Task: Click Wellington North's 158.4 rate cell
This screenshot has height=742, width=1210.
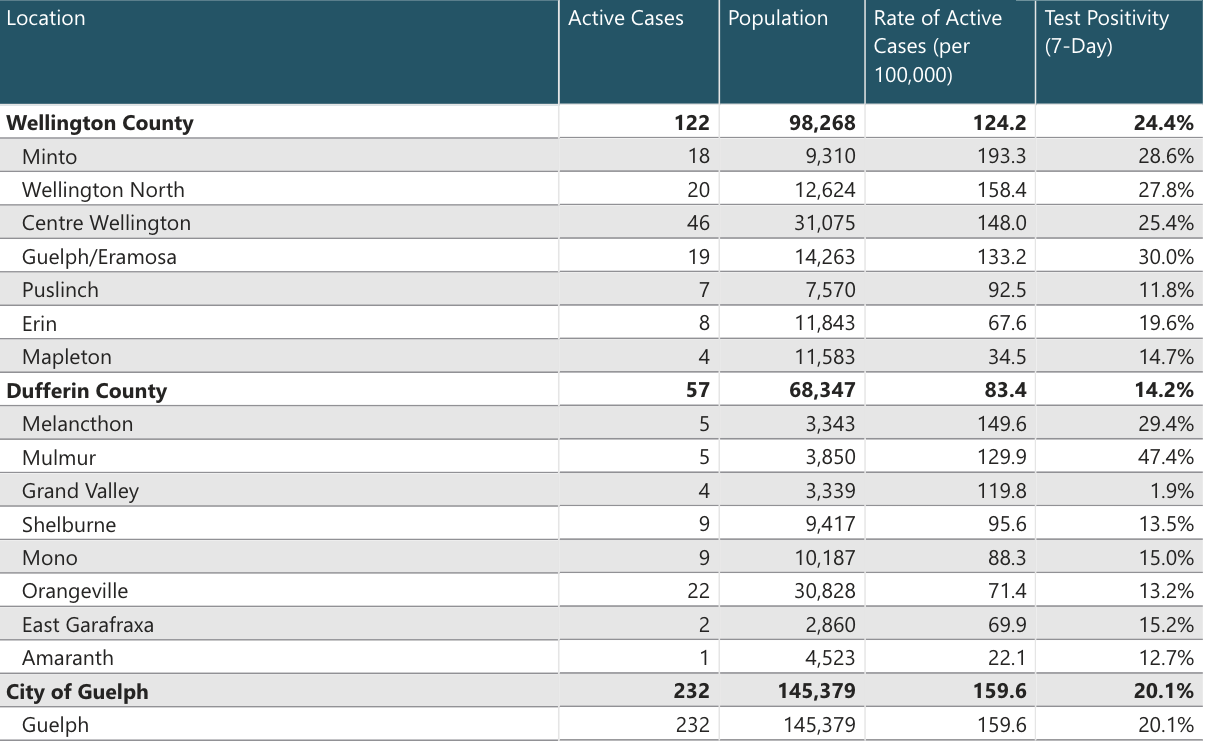Action: point(1001,190)
